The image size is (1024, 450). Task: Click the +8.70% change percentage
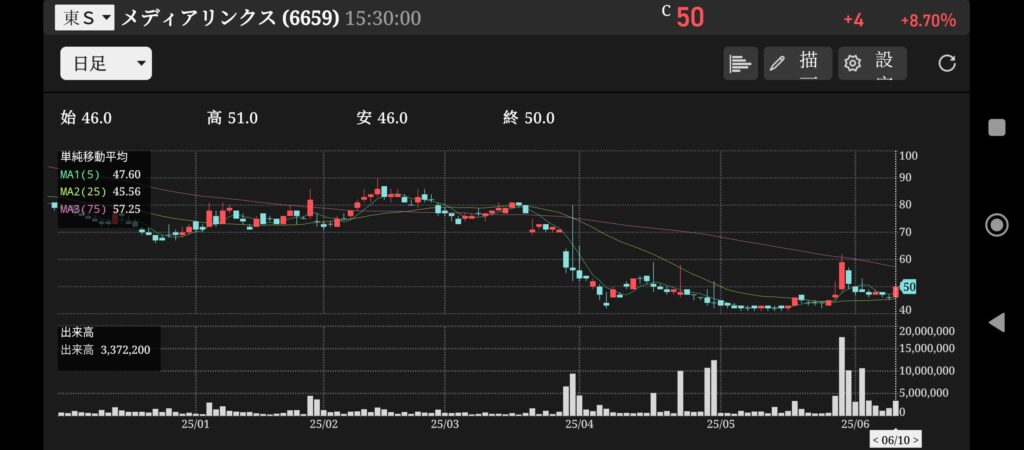(x=928, y=21)
